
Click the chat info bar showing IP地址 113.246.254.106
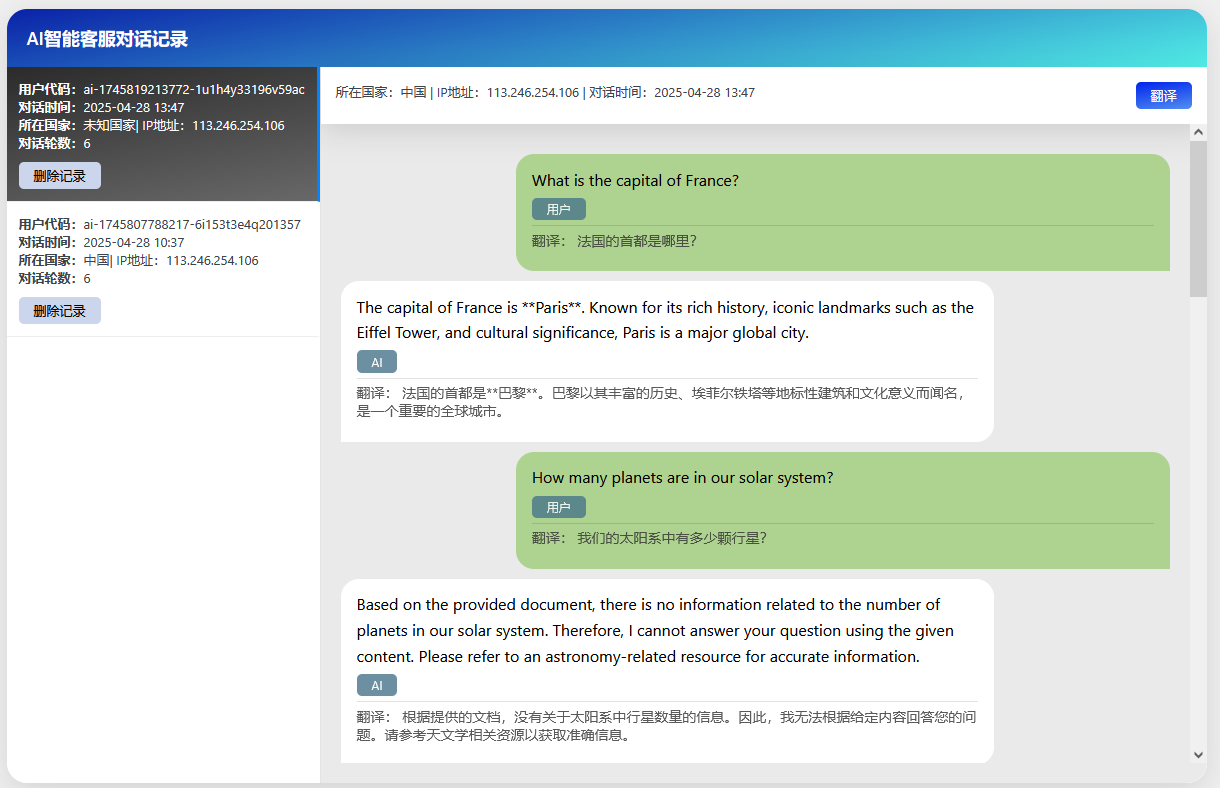(545, 93)
